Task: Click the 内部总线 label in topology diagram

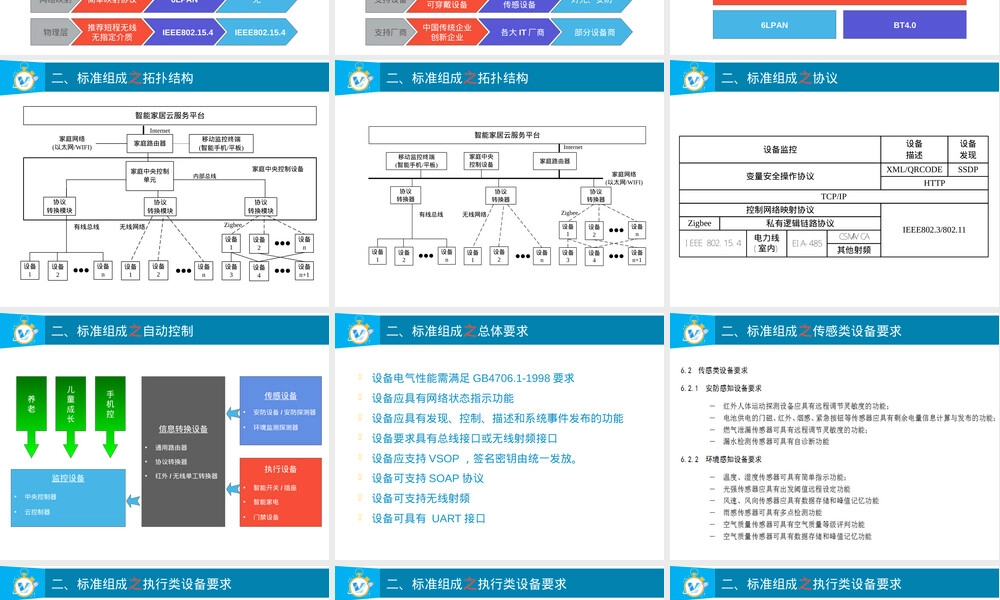Action: pos(205,176)
